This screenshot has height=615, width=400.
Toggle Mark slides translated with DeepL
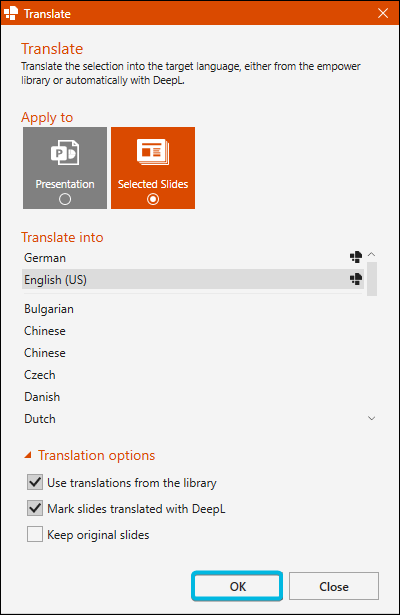coord(35,508)
